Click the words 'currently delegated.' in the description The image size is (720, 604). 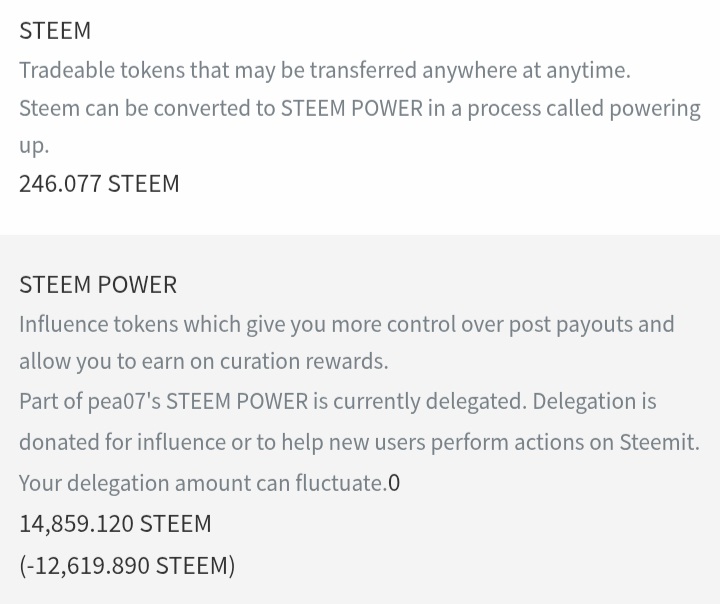tap(430, 402)
